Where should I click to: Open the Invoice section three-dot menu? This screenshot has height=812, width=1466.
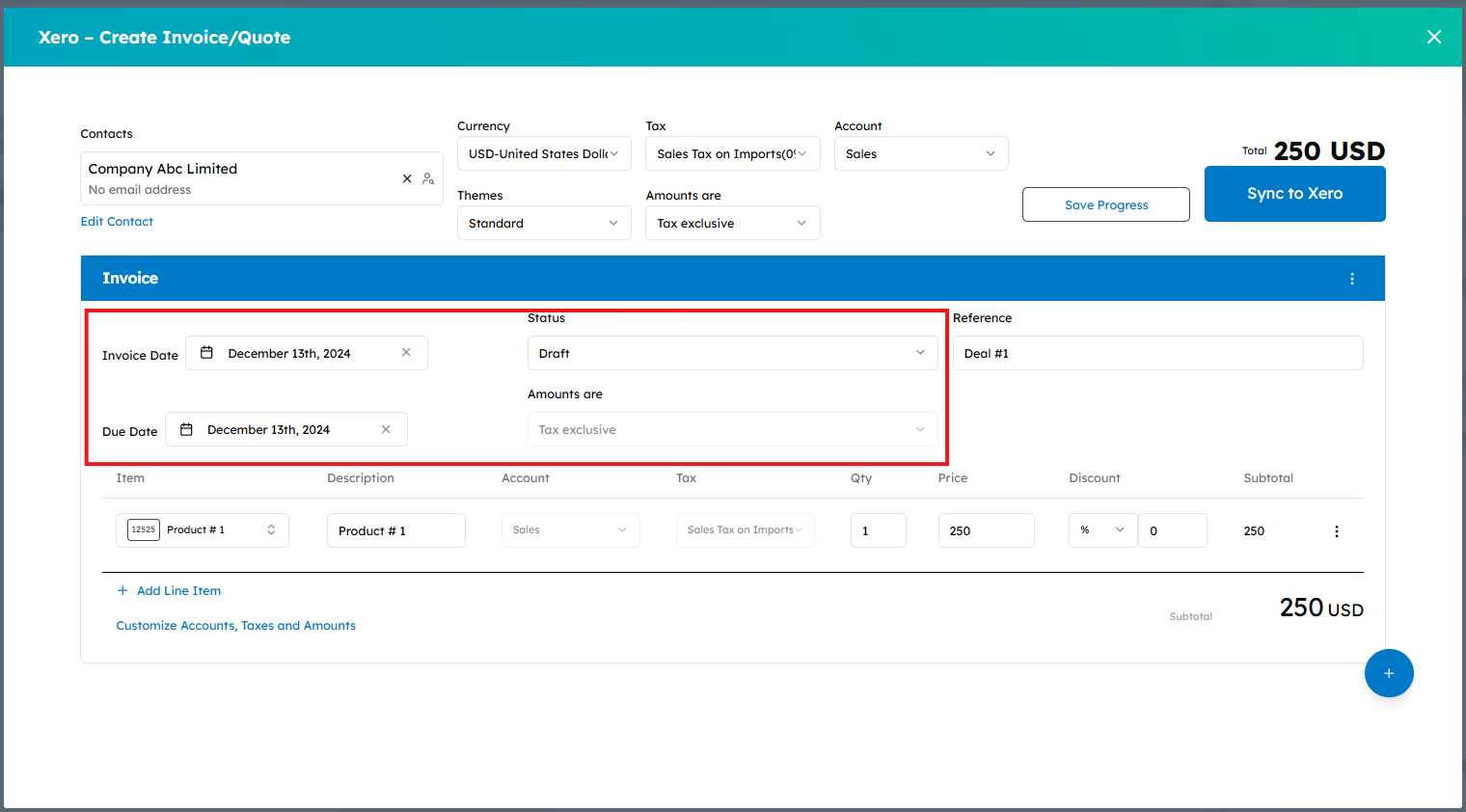coord(1352,278)
